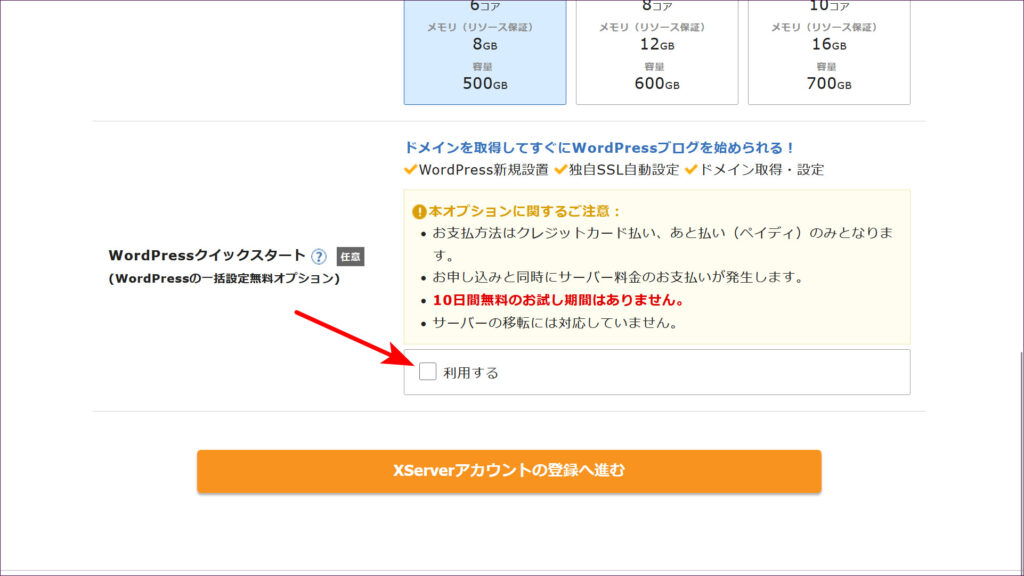1024x576 pixels.
Task: Click the orange checkmark before ドメイン取得・設定
Action: point(691,170)
